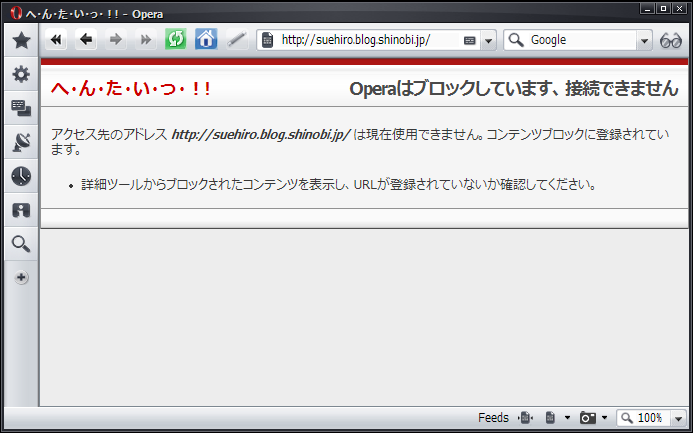Open the satellite dish panel

21,142
